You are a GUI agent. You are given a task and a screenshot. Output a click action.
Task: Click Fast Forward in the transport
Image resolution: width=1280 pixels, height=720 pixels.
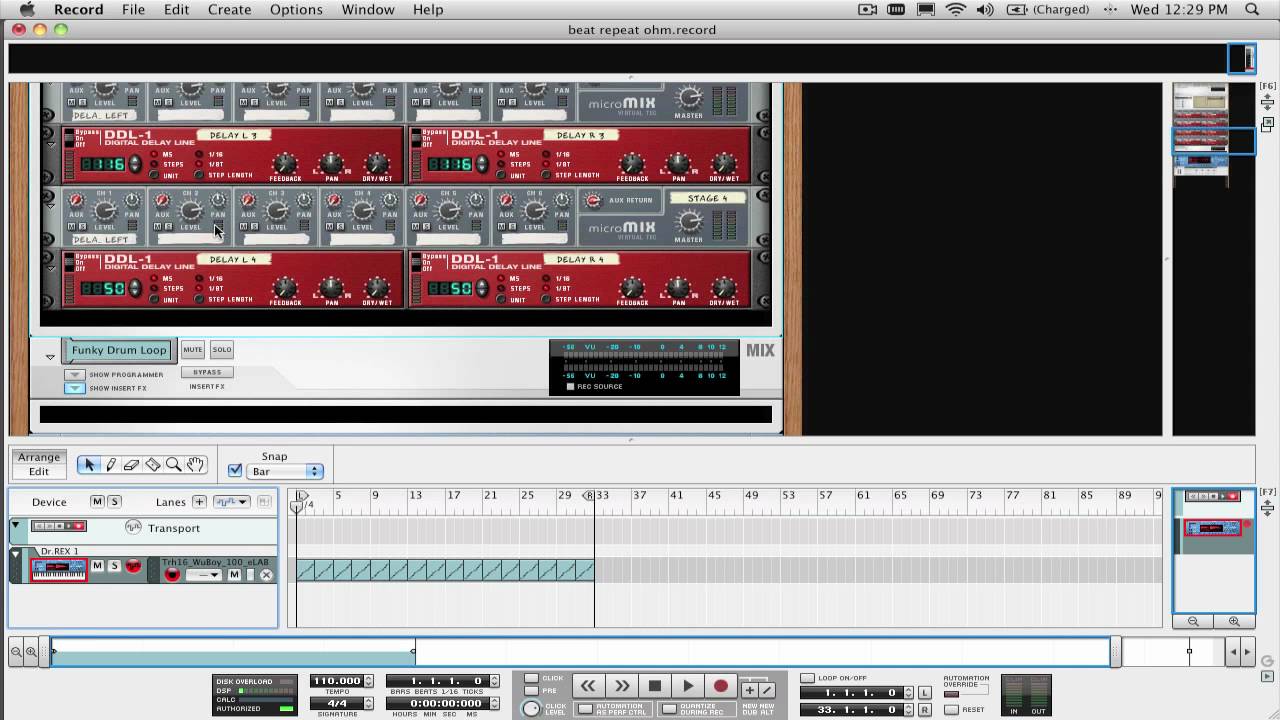(x=622, y=685)
